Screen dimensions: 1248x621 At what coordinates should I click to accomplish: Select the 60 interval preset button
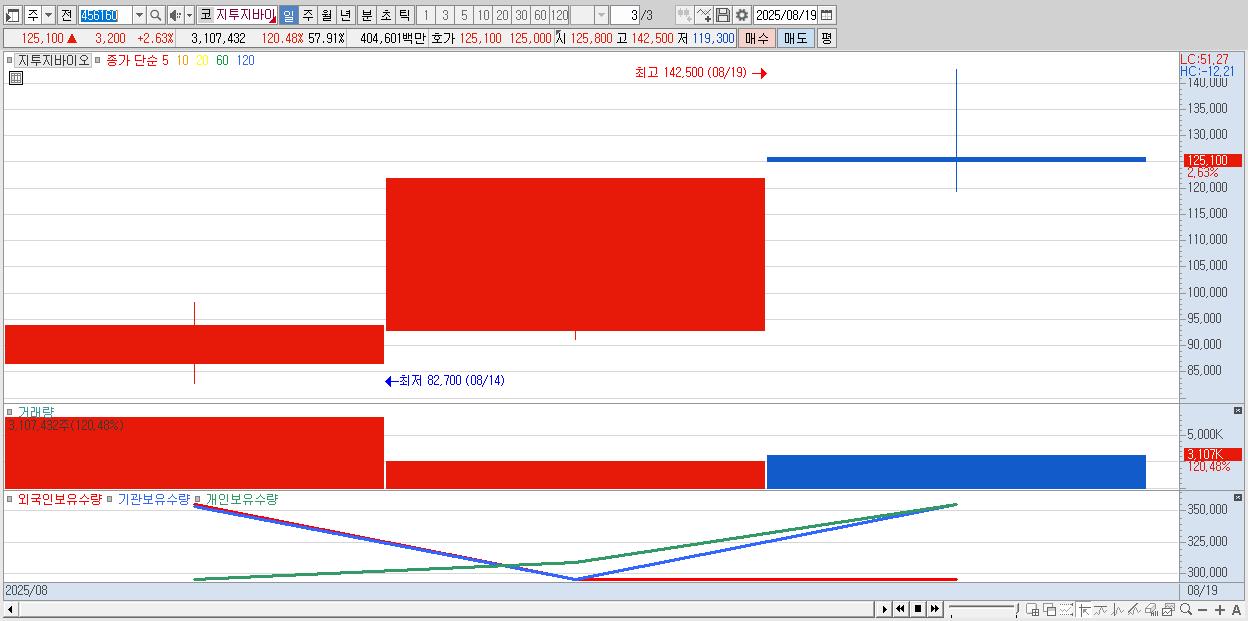(540, 15)
